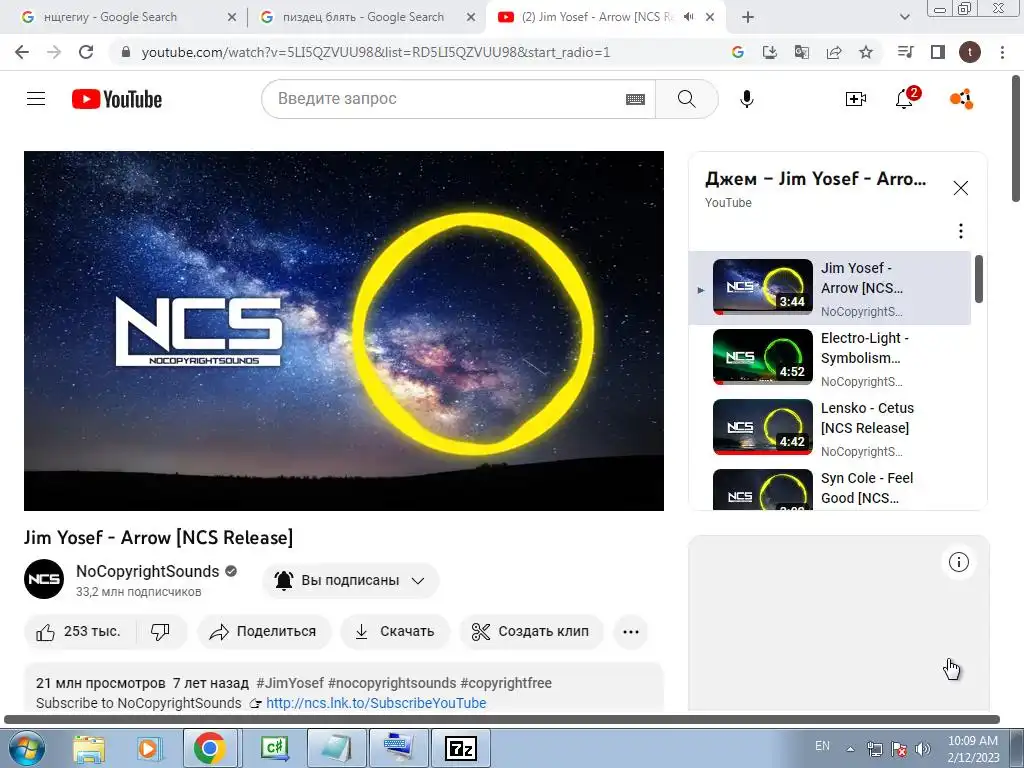This screenshot has height=768, width=1024.
Task: Click the playlist panel vertical scrollbar
Action: 979,279
